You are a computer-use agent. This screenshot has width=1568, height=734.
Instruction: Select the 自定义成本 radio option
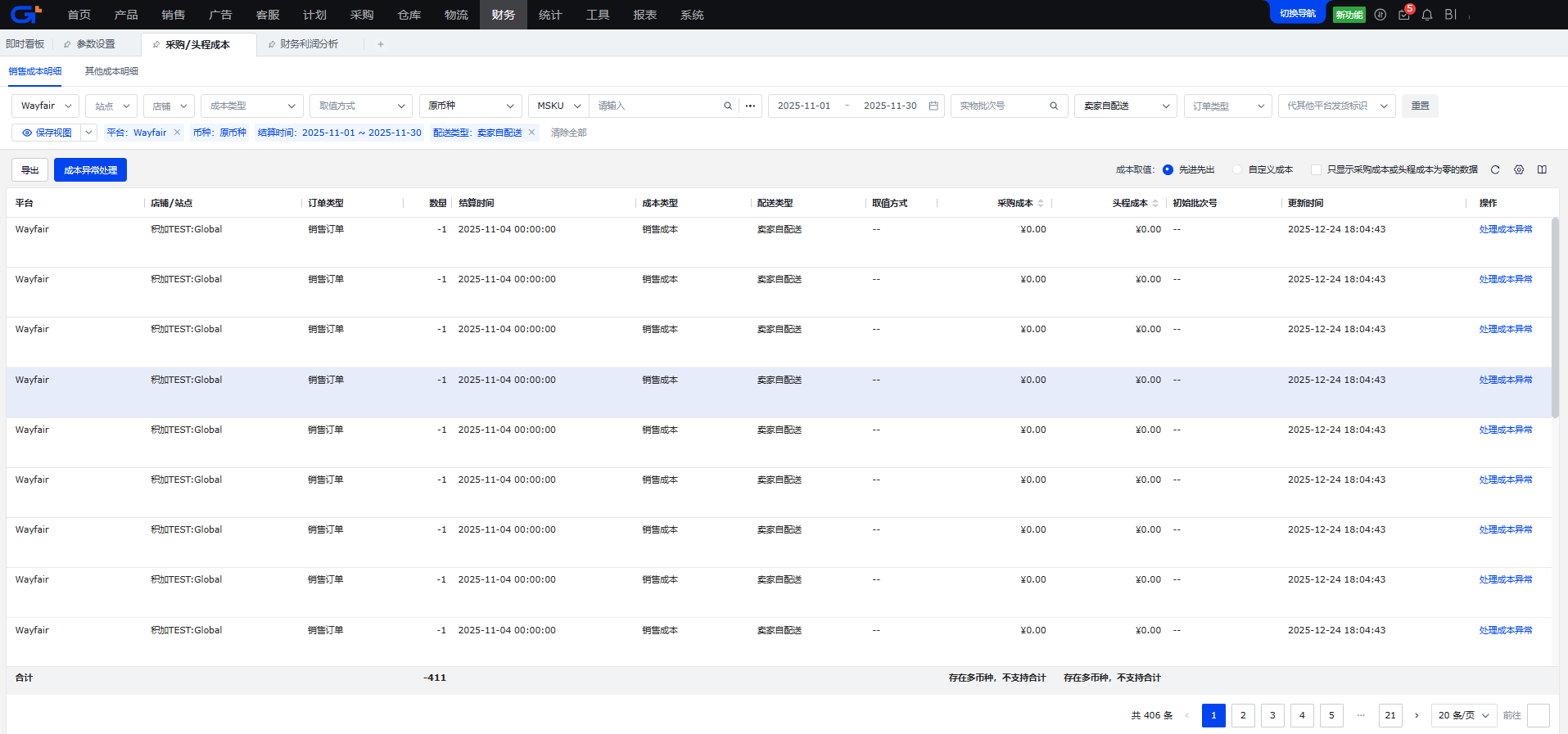point(1237,170)
